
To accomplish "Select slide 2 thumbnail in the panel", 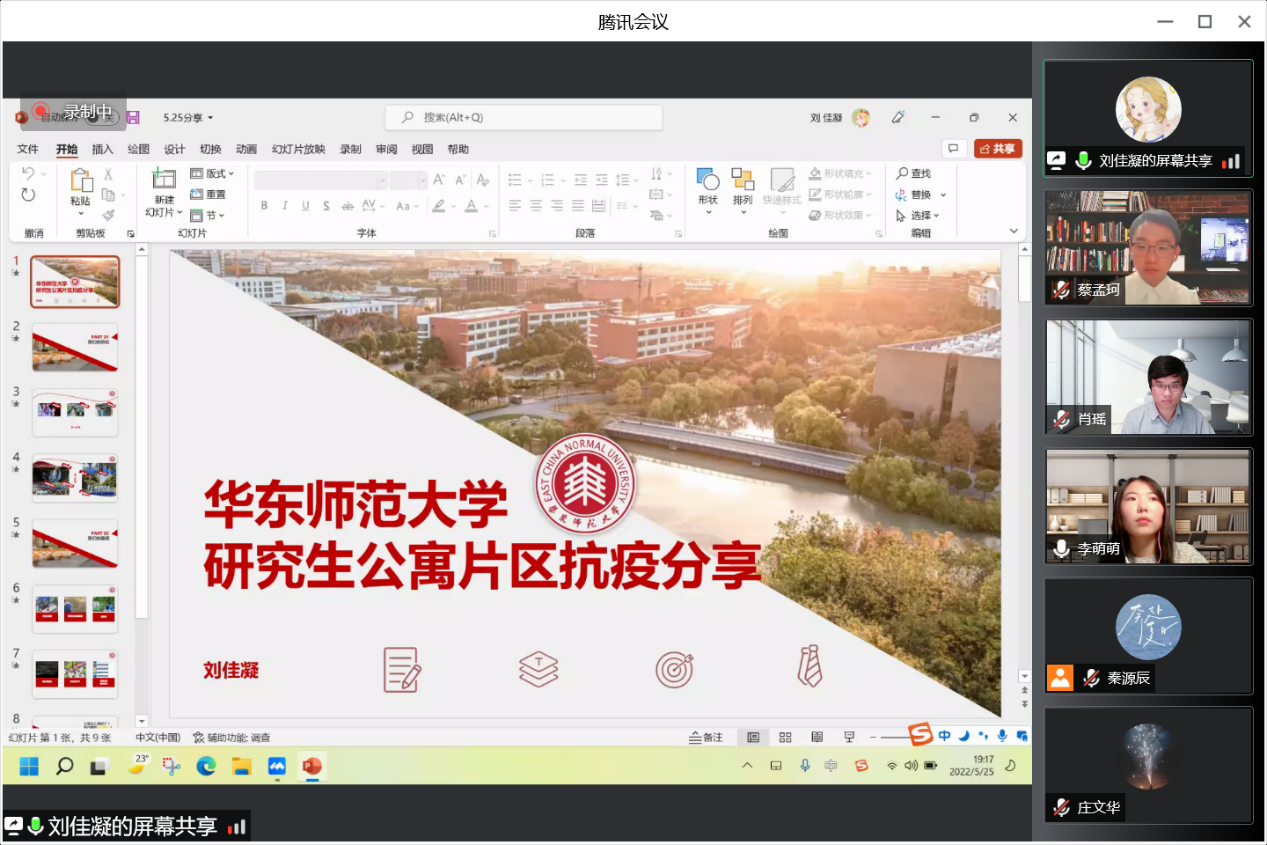I will (75, 347).
